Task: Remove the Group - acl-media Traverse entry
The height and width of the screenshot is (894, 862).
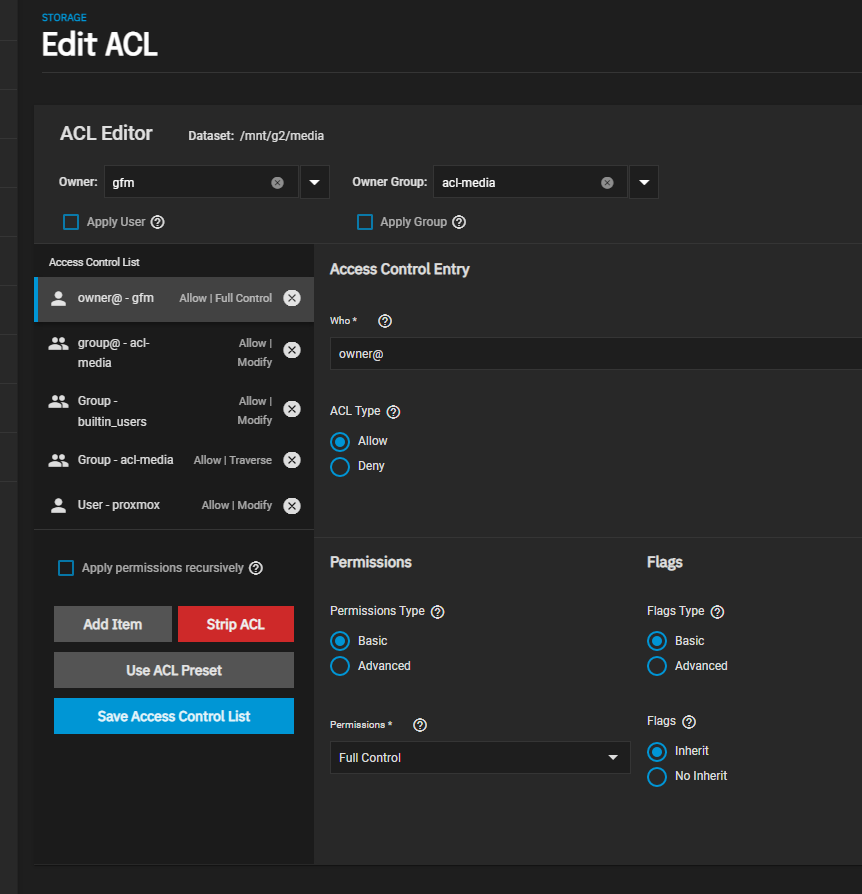Action: tap(292, 460)
